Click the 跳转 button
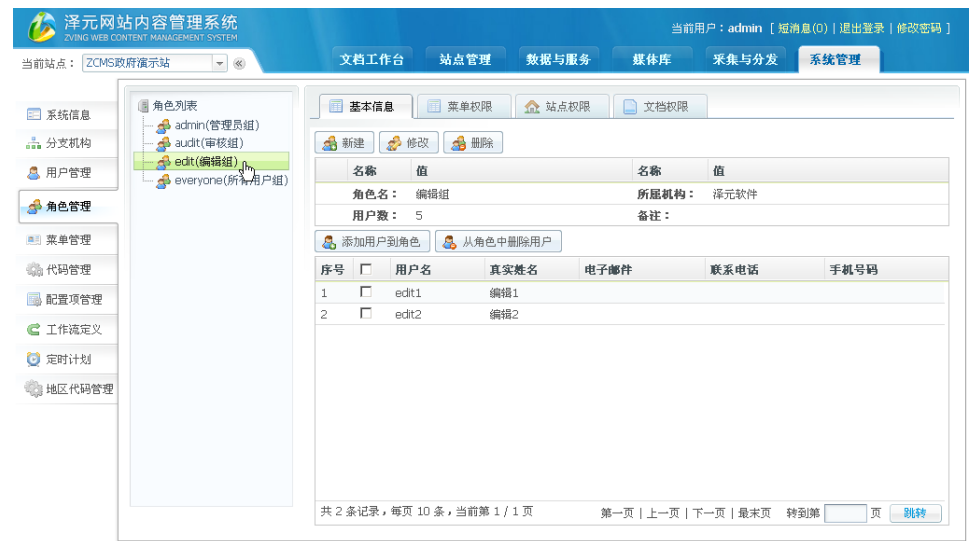The height and width of the screenshot is (541, 971). point(915,513)
